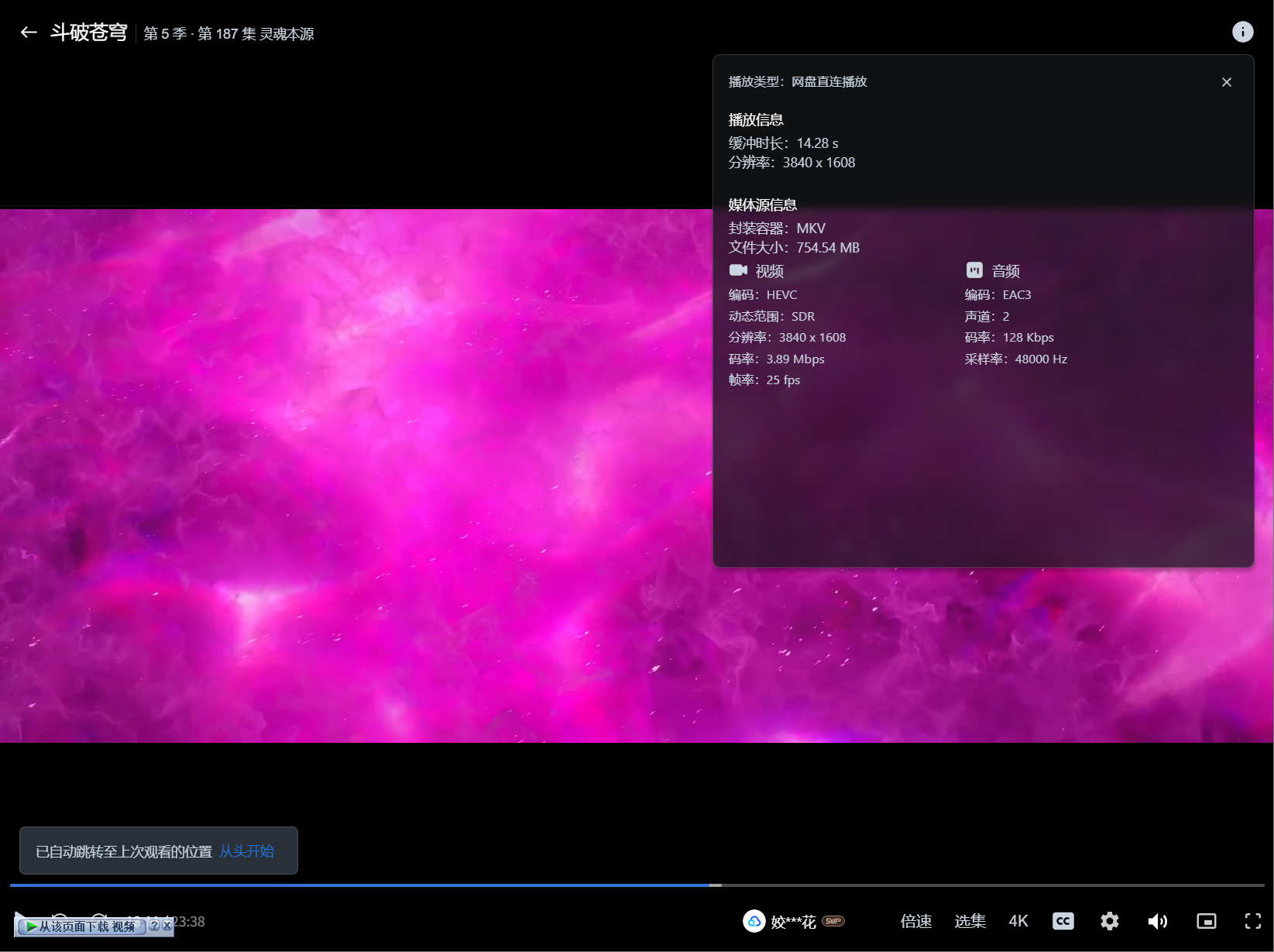Click the audio icon beside 音频

(x=974, y=270)
